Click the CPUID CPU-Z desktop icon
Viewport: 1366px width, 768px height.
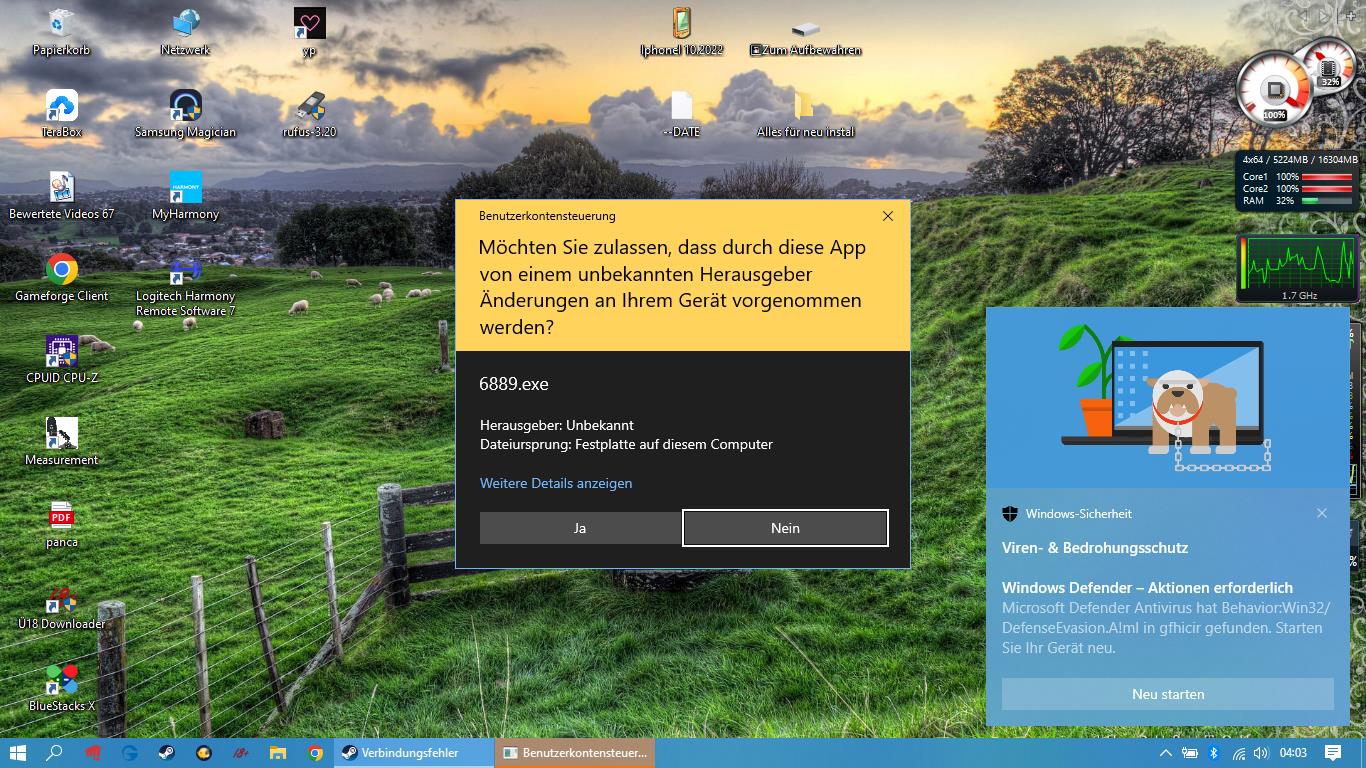(61, 352)
